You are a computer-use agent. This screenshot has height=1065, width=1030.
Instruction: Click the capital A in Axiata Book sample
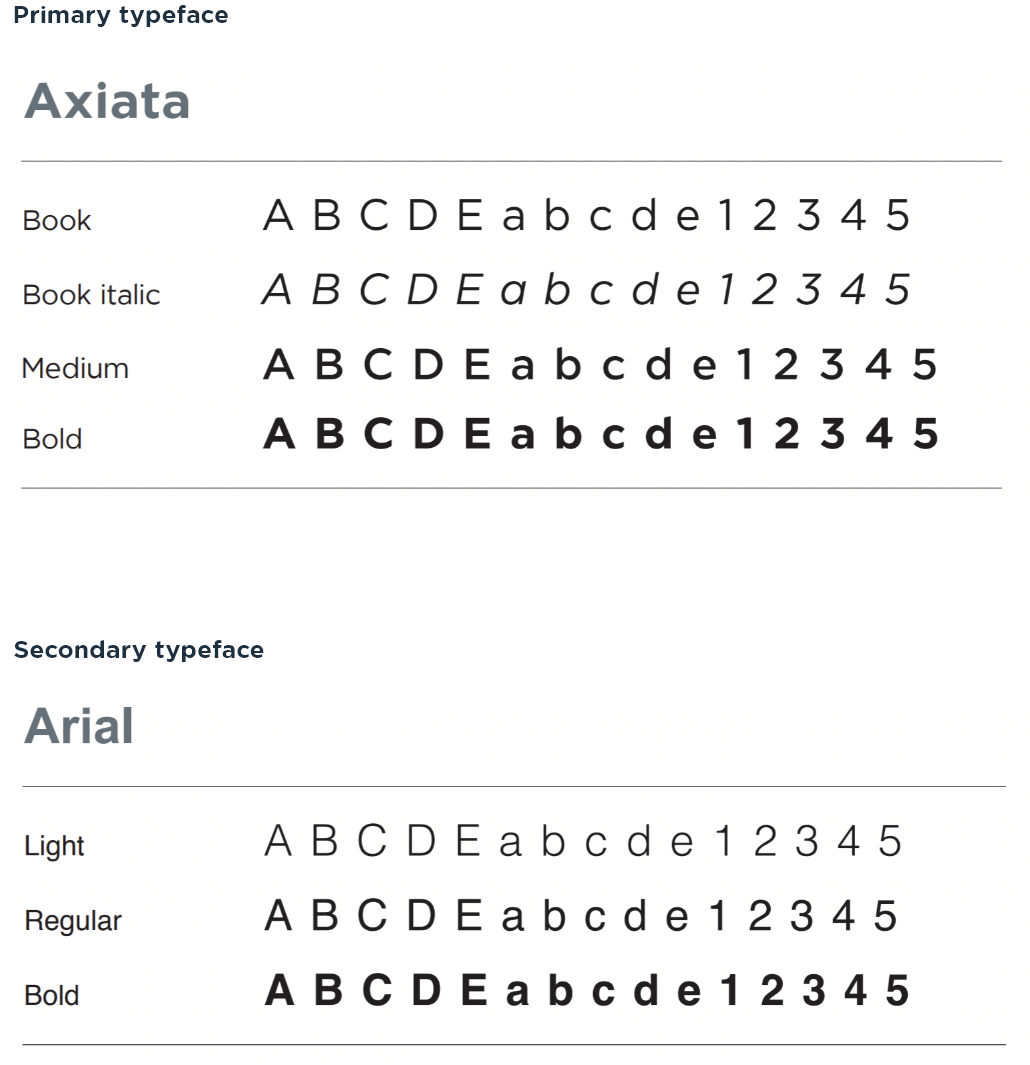pyautogui.click(x=278, y=216)
